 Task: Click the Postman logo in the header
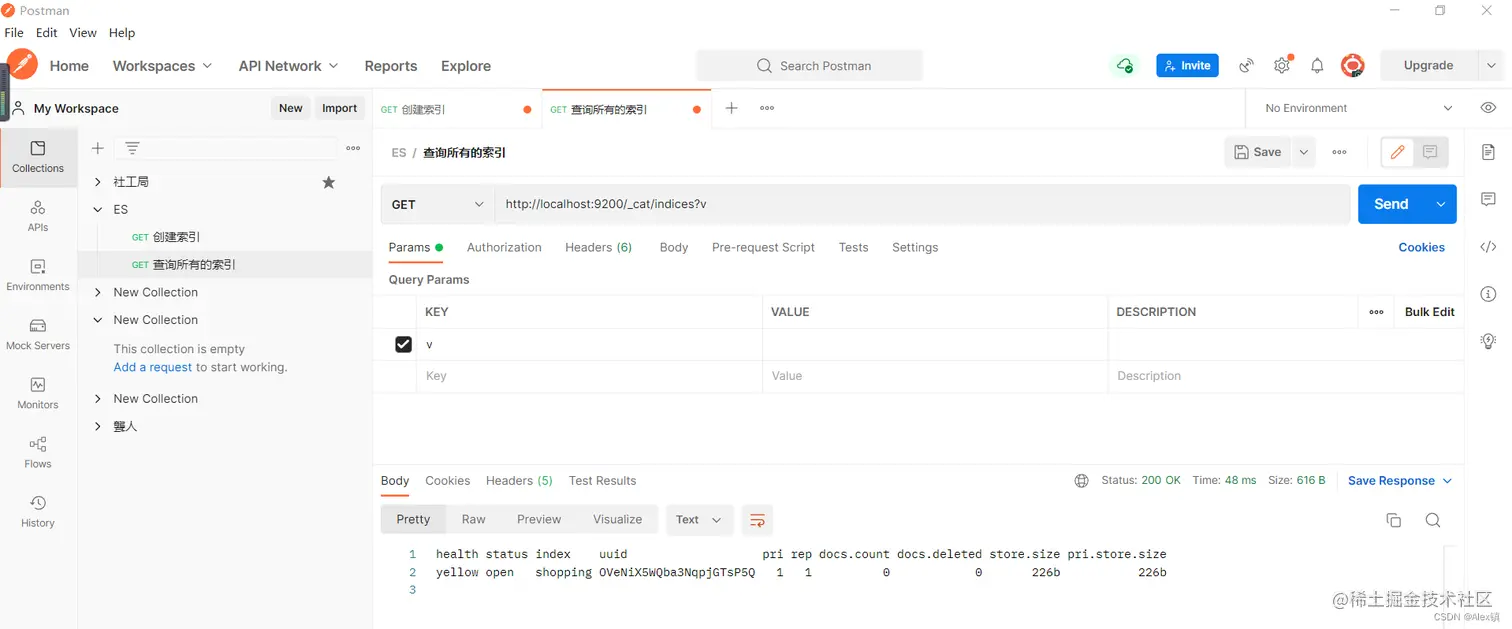click(x=22, y=65)
